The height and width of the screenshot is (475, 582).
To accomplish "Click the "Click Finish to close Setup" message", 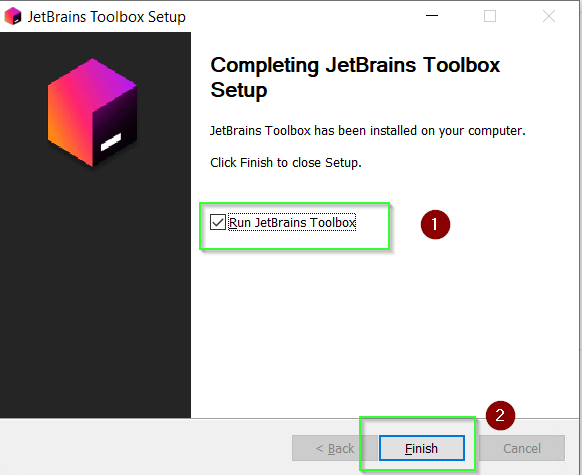I will [x=286, y=163].
